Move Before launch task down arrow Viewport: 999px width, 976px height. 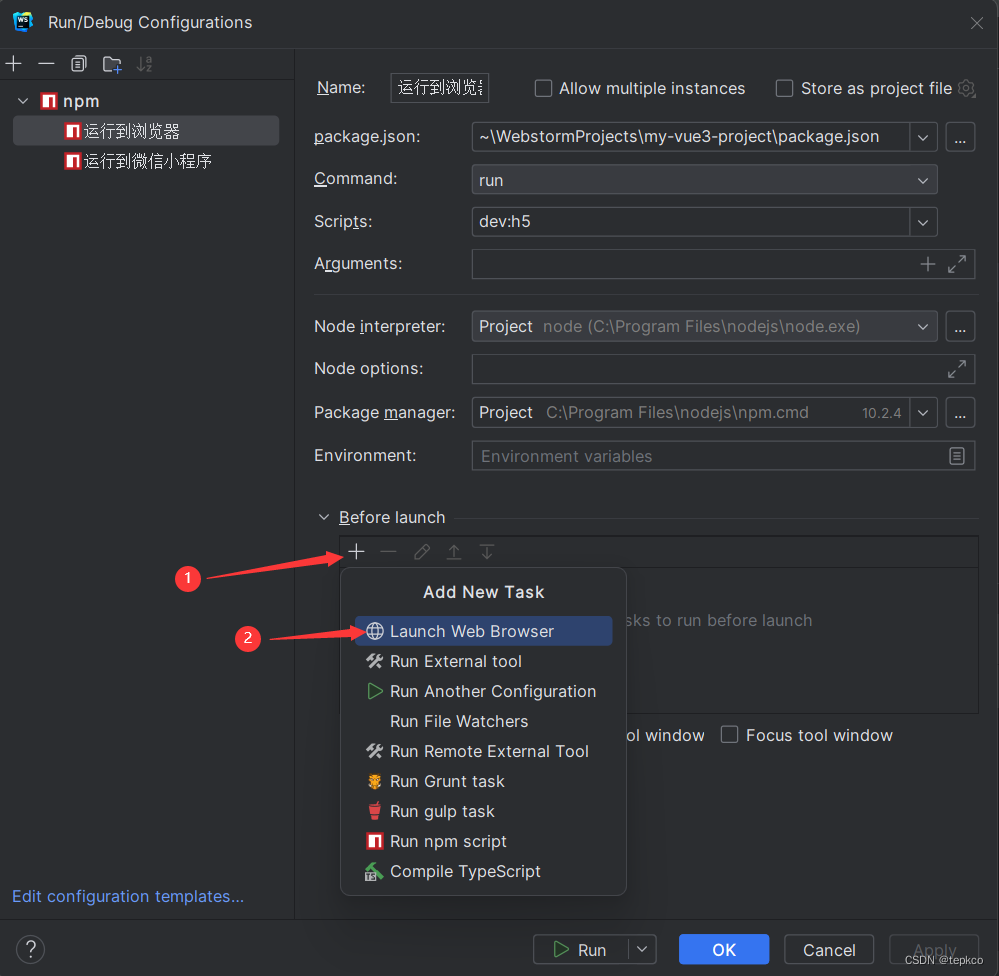487,552
